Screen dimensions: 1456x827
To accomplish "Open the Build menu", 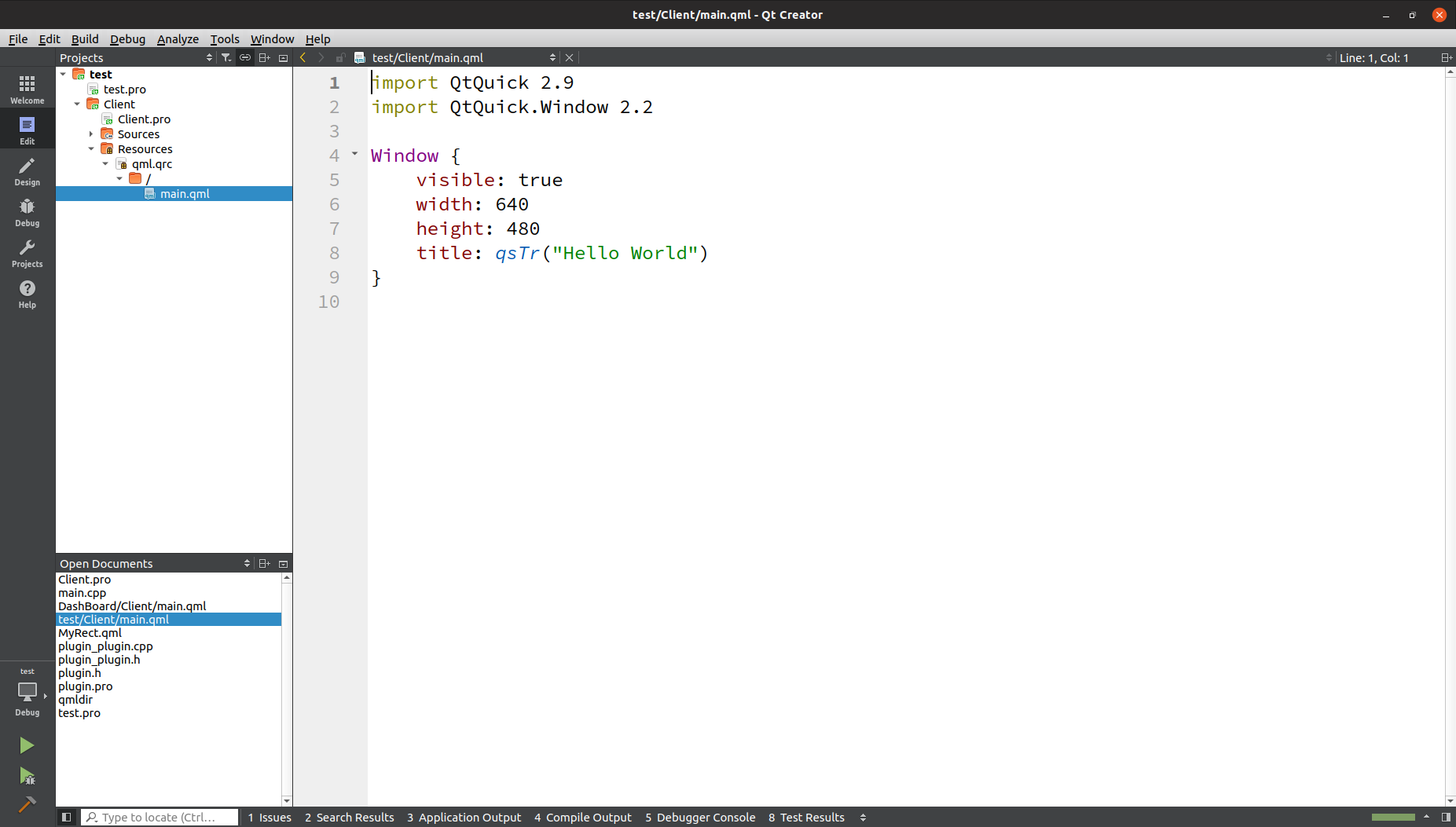I will [x=85, y=38].
